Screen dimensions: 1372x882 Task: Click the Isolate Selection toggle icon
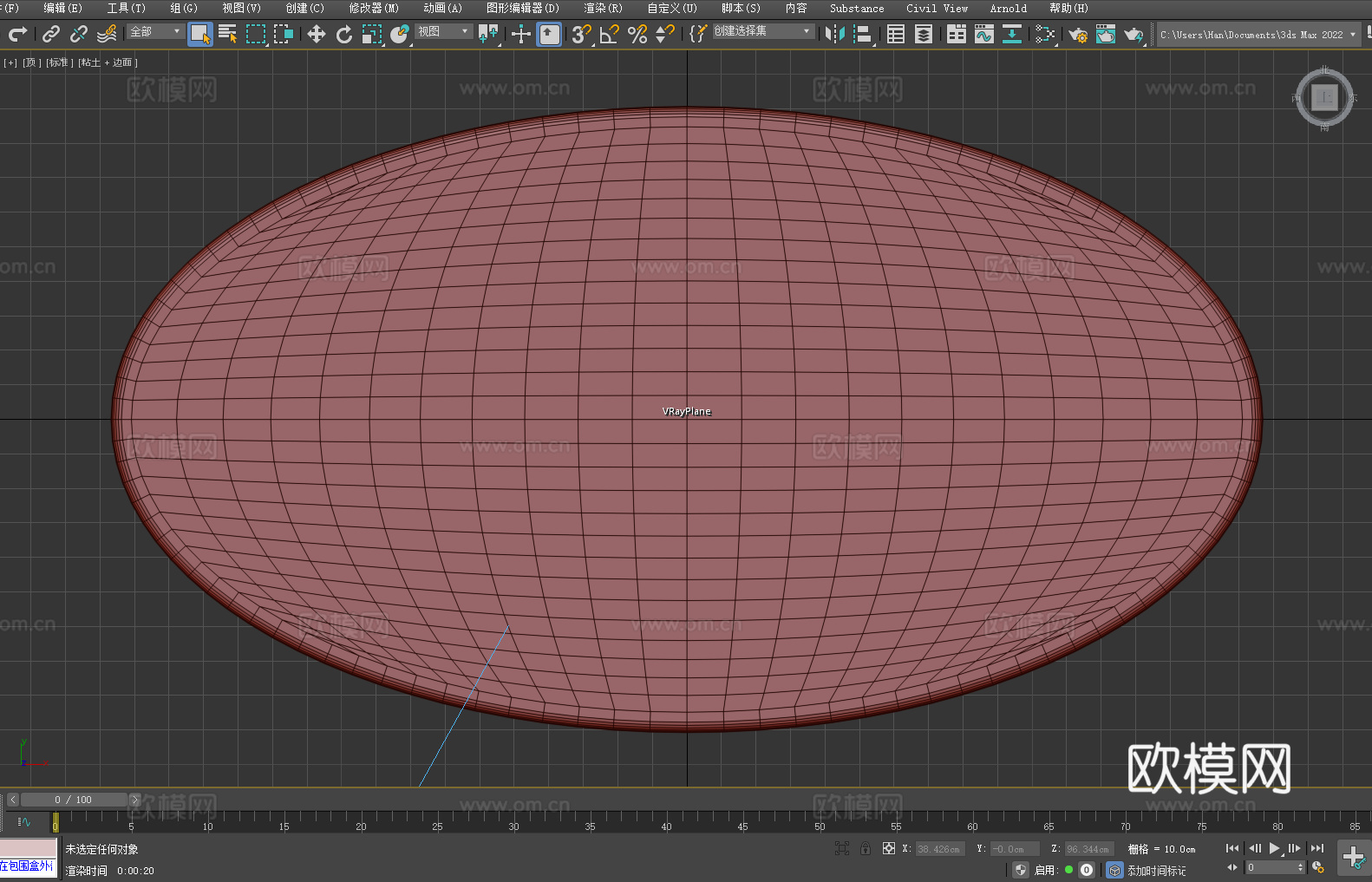(x=841, y=848)
